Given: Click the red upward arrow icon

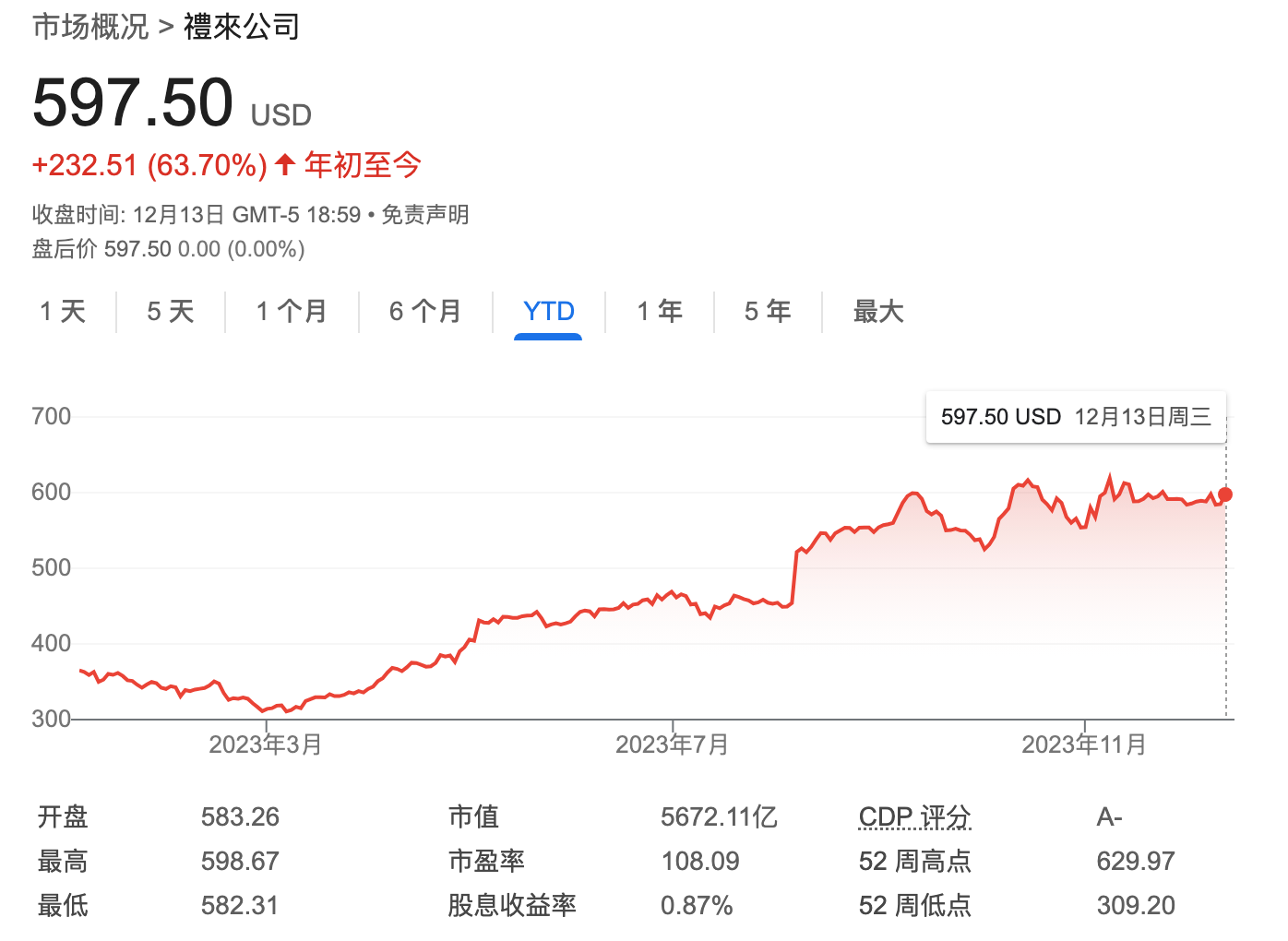Looking at the screenshot, I should pos(285,165).
